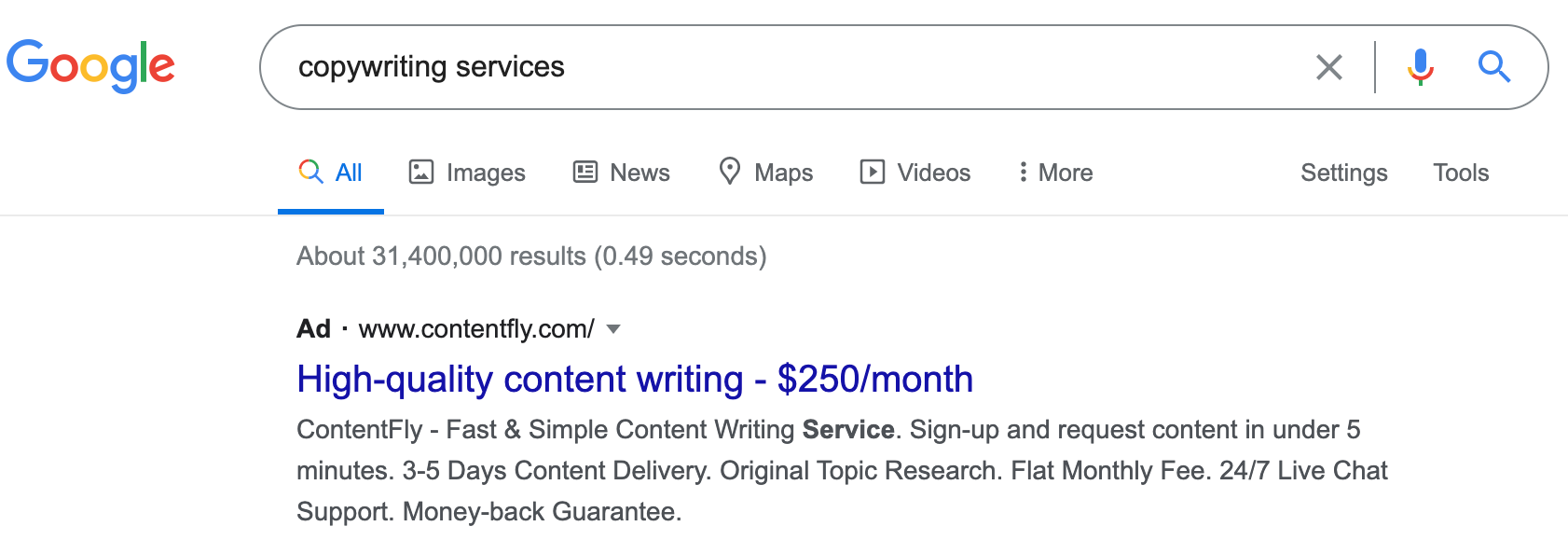The height and width of the screenshot is (554, 1568).
Task: Expand the ad disclosure arrow beside contentfly.com
Action: (614, 329)
